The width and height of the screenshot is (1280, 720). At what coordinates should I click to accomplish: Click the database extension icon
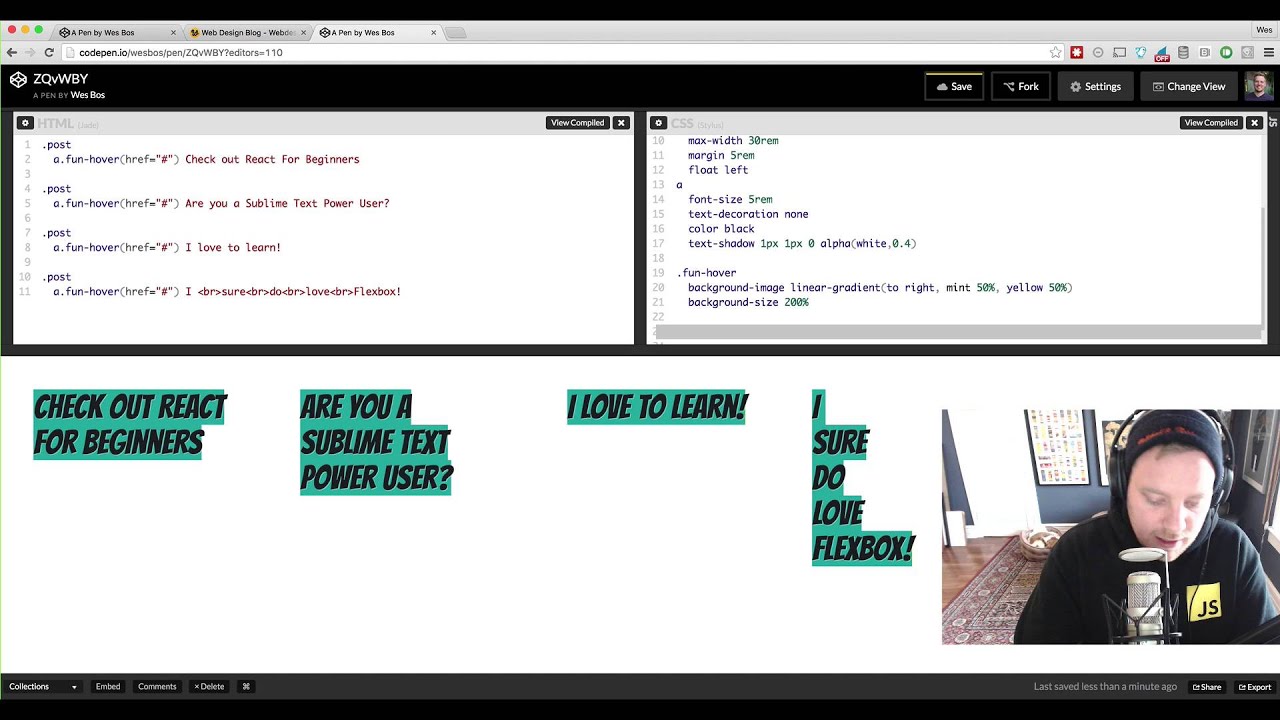pos(1183,52)
